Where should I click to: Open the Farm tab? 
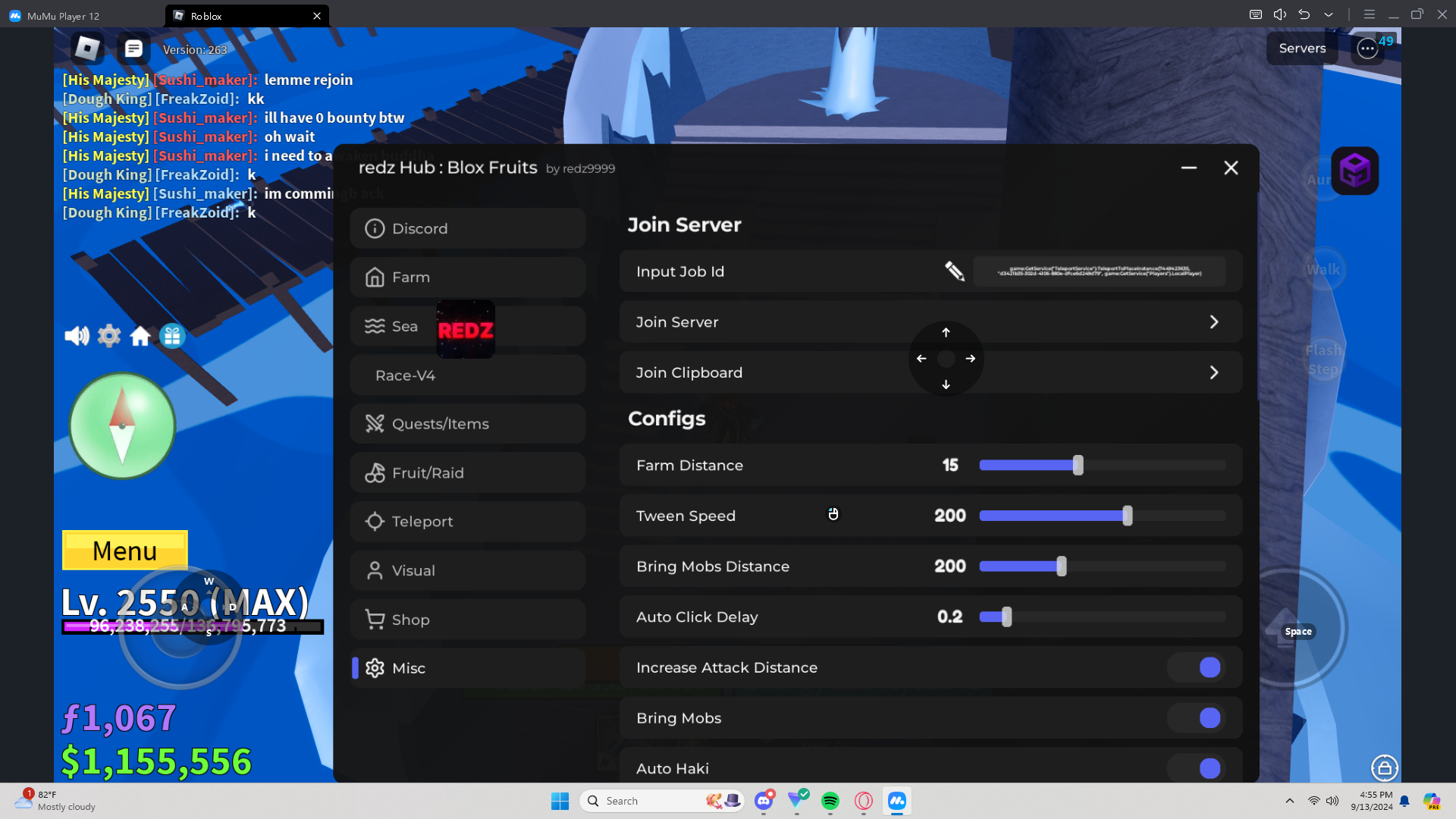[x=468, y=278]
